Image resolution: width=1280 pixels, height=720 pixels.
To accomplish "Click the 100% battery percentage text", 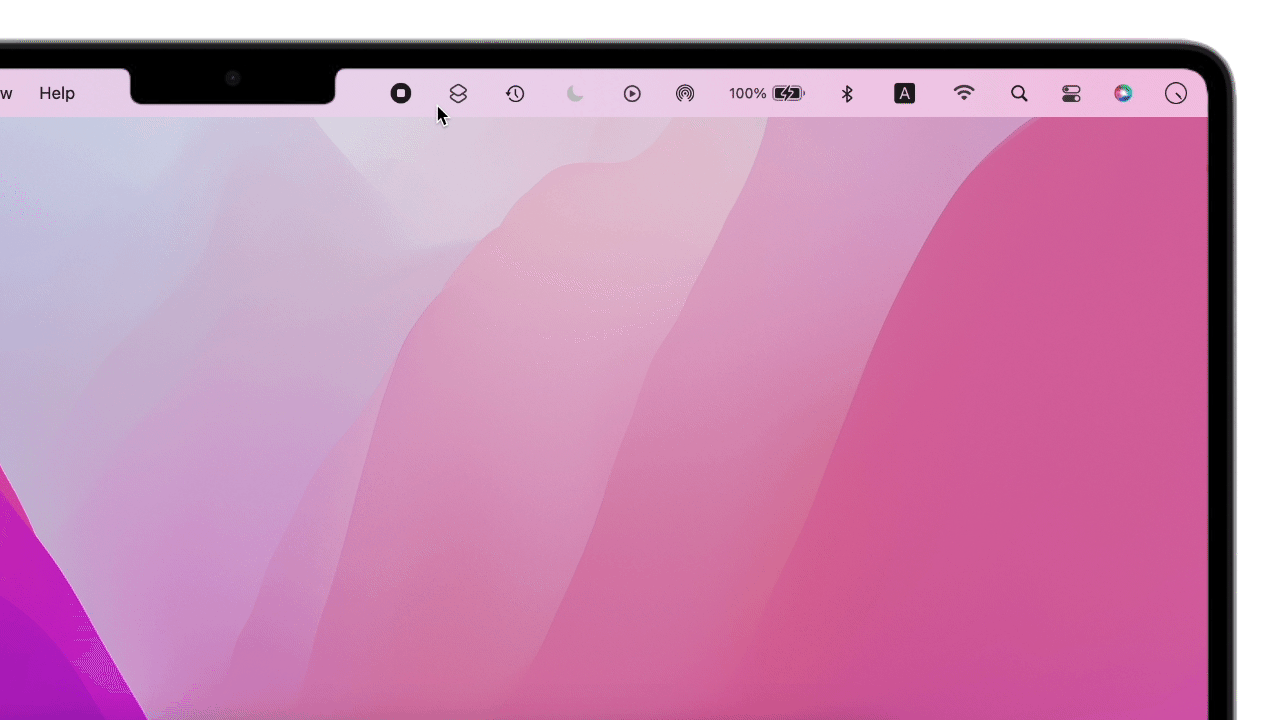I will click(747, 93).
